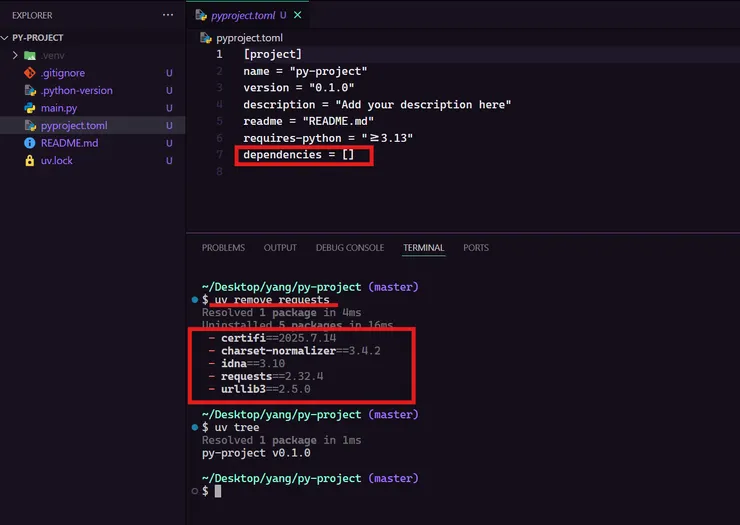
Task: Click the requires-python line
Action: pos(328,138)
